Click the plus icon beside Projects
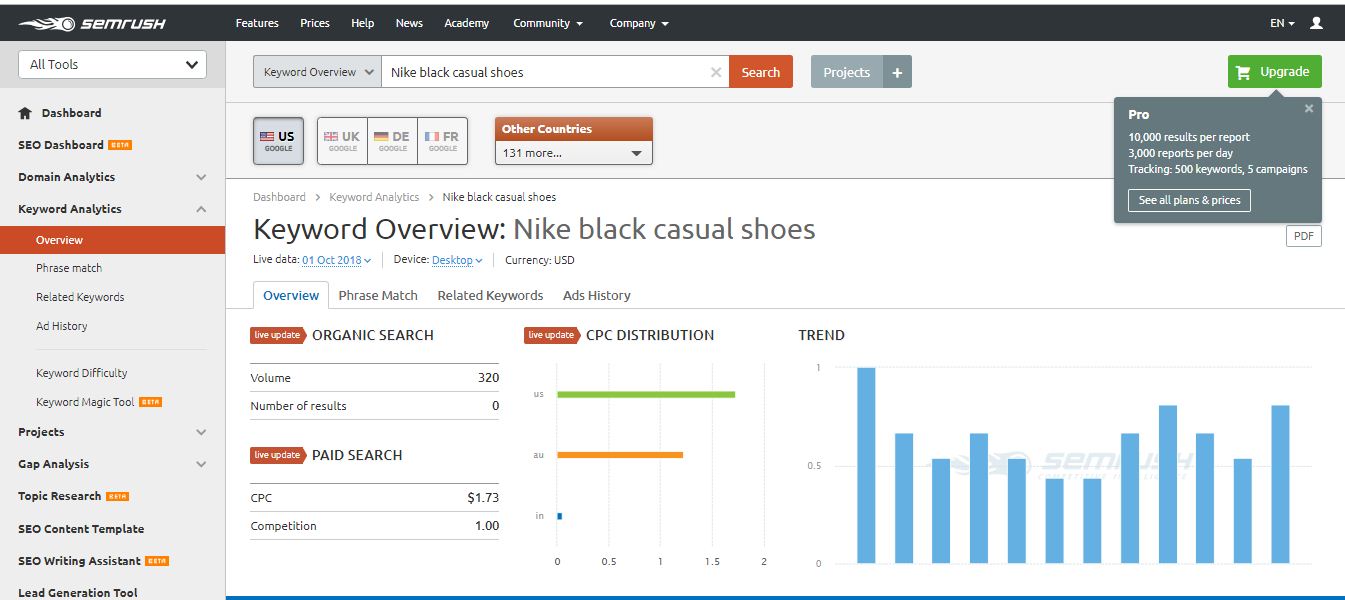 tap(897, 72)
